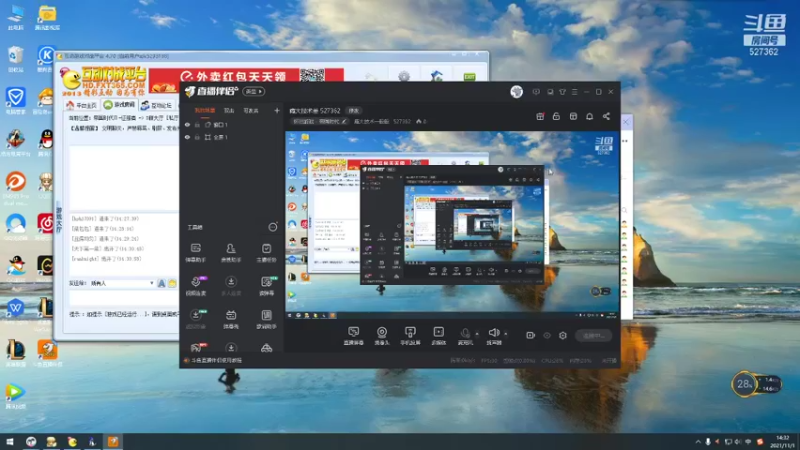The width and height of the screenshot is (800, 450).
Task: Open the last tool in third toolbox row
Action: pos(266,318)
